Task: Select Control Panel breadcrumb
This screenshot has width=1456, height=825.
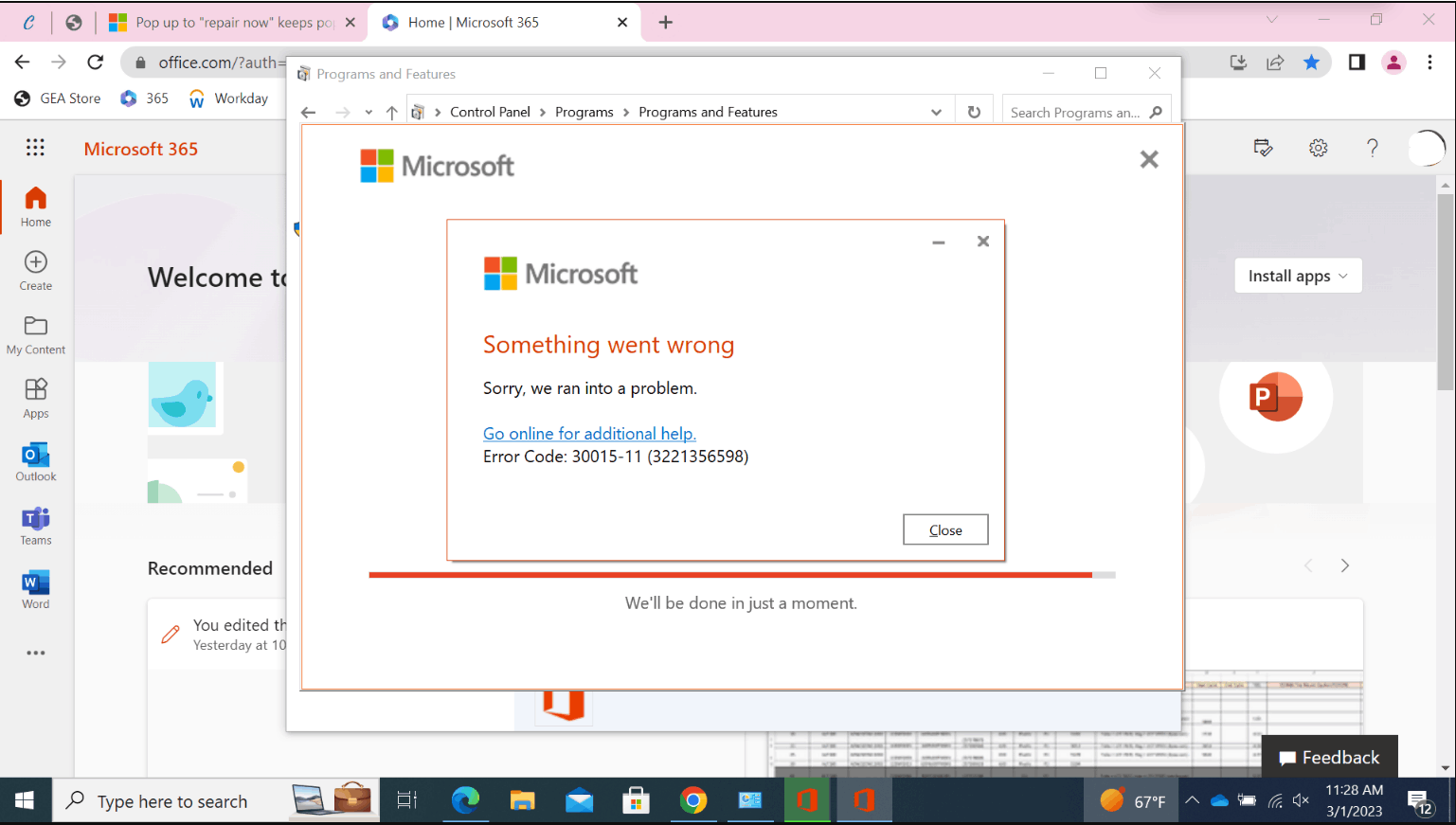Action: pyautogui.click(x=490, y=112)
